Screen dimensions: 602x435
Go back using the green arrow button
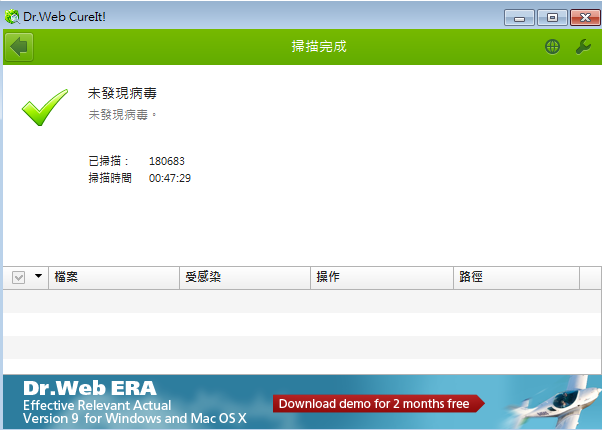click(19, 47)
